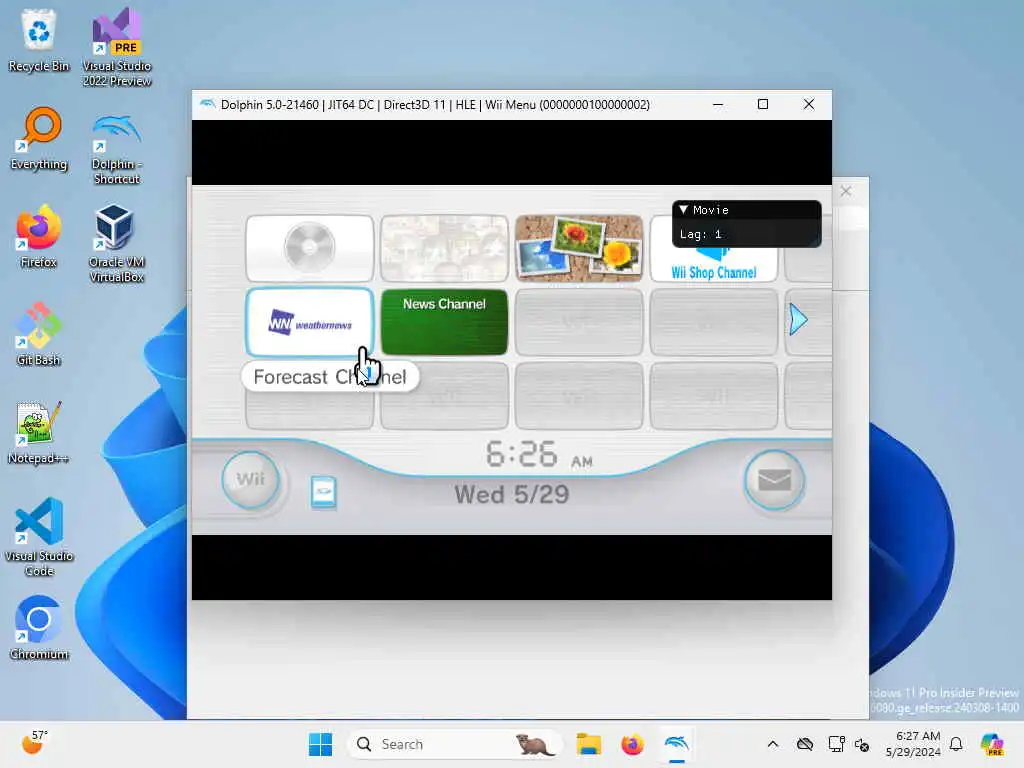Open Copilot Preview icon in taskbar
This screenshot has width=1024, height=768.
click(x=992, y=744)
